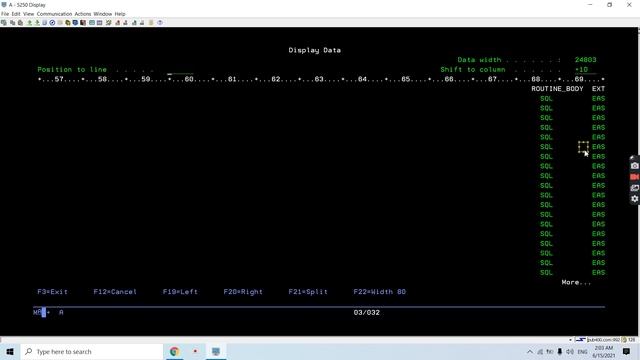Open the Actions menu

pyautogui.click(x=83, y=14)
